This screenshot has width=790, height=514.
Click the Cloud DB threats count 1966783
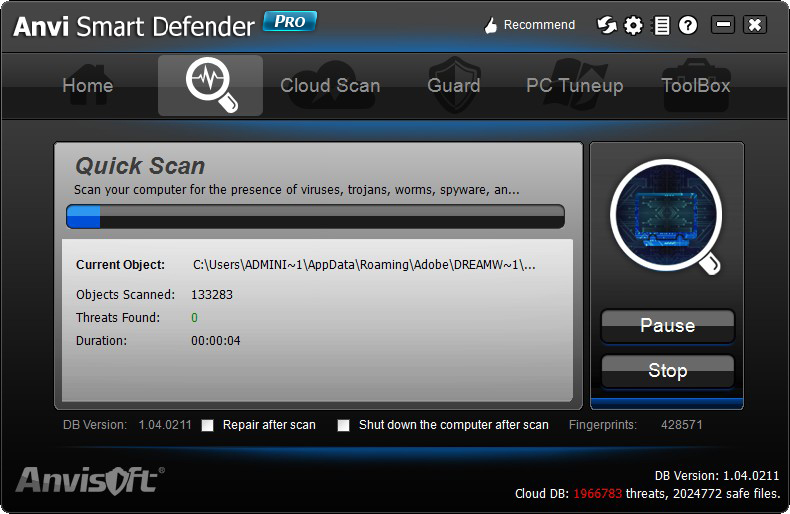point(598,494)
